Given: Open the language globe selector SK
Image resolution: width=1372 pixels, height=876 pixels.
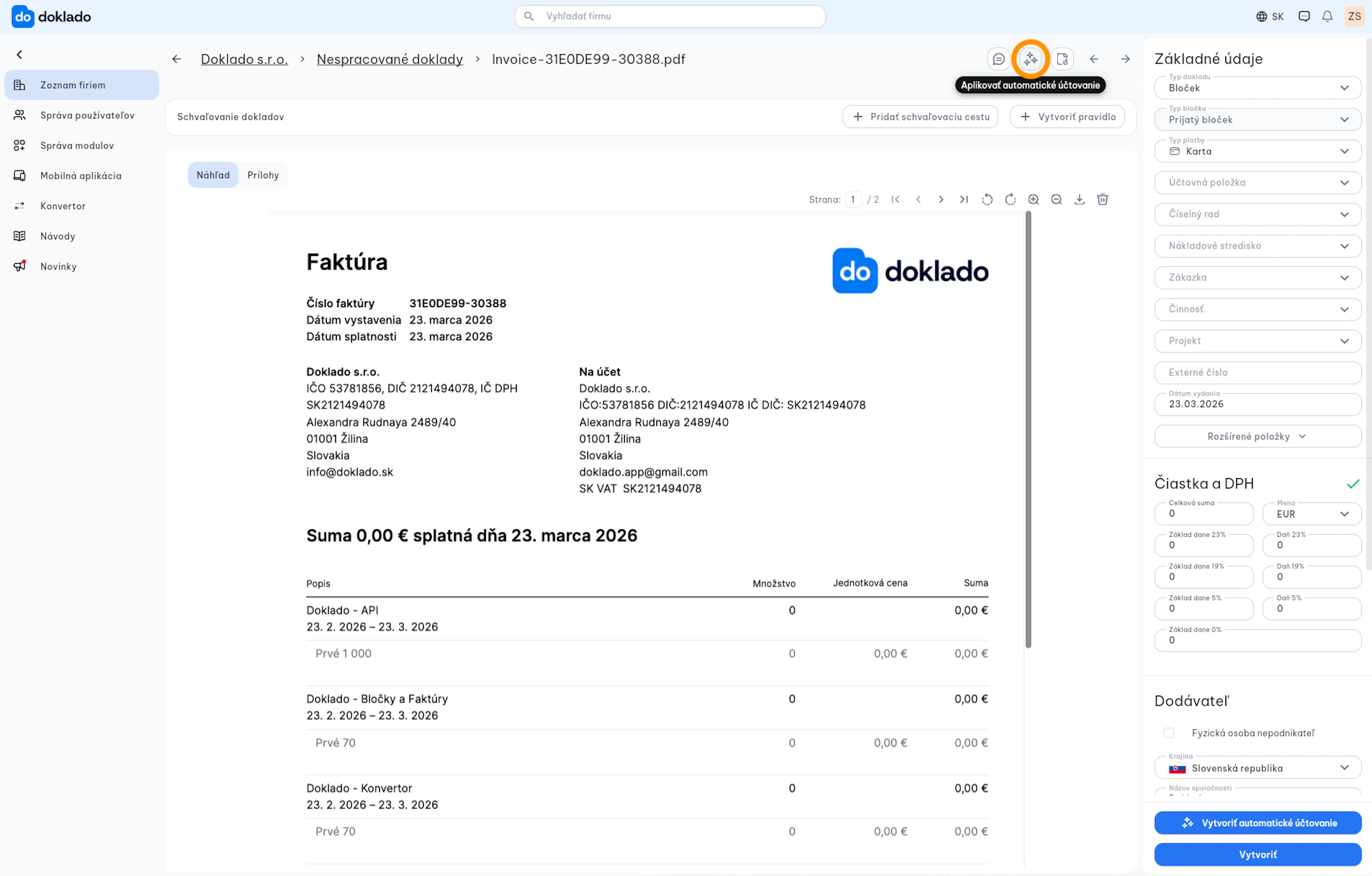Looking at the screenshot, I should [1270, 16].
